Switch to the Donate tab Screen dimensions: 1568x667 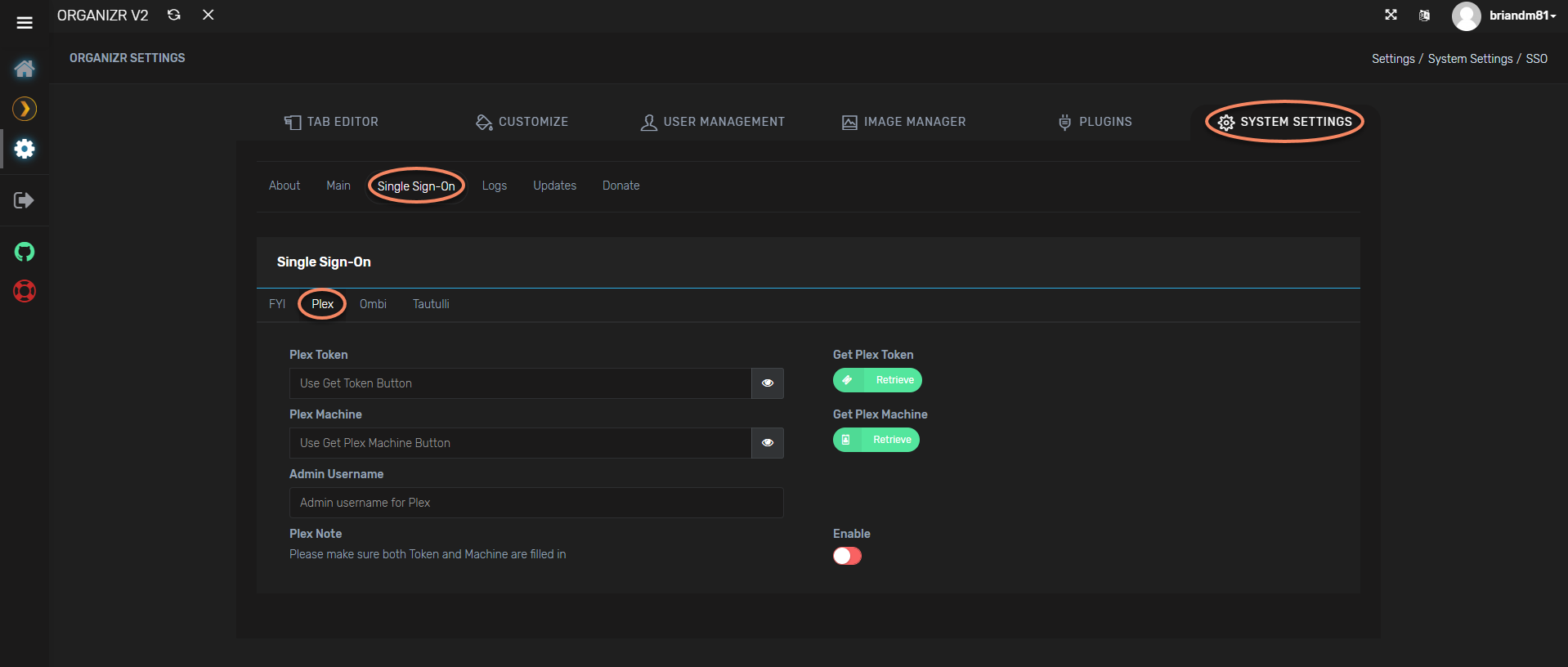[x=621, y=186]
